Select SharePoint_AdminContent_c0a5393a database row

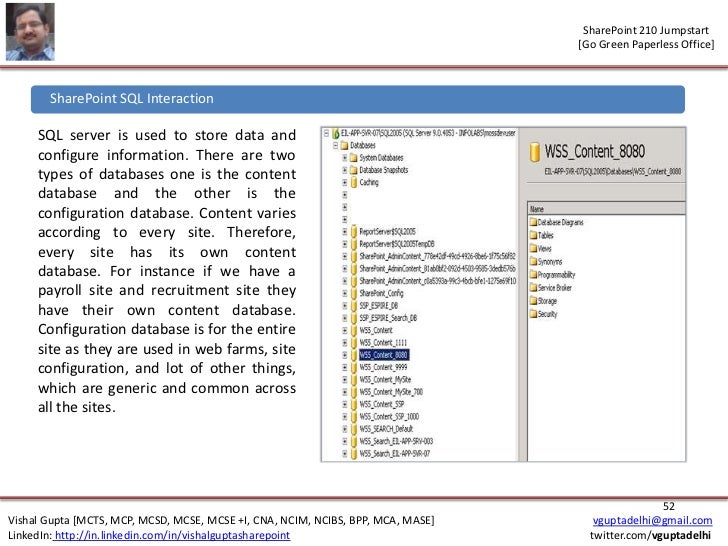(x=437, y=281)
